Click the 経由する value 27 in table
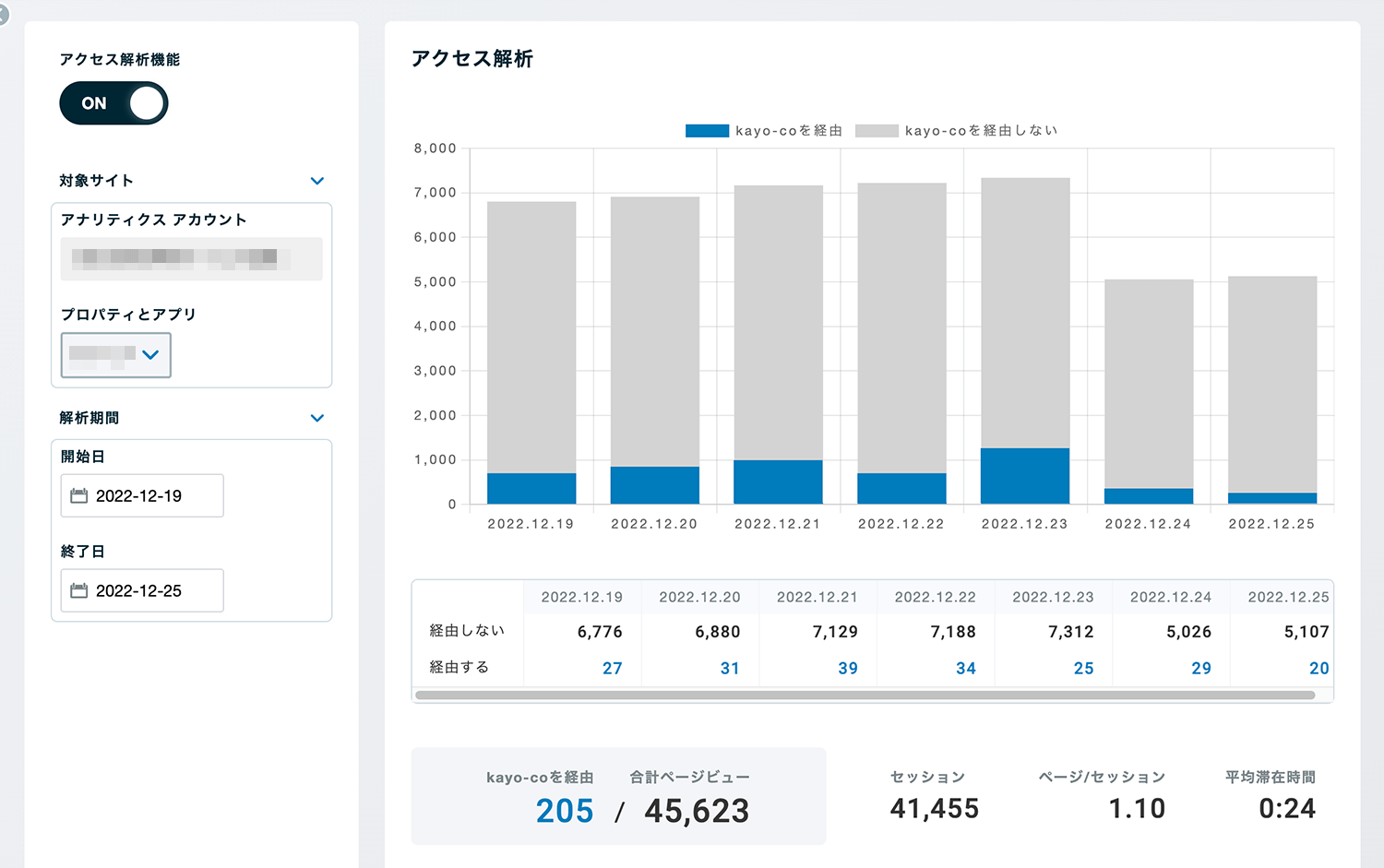1384x868 pixels. (612, 669)
